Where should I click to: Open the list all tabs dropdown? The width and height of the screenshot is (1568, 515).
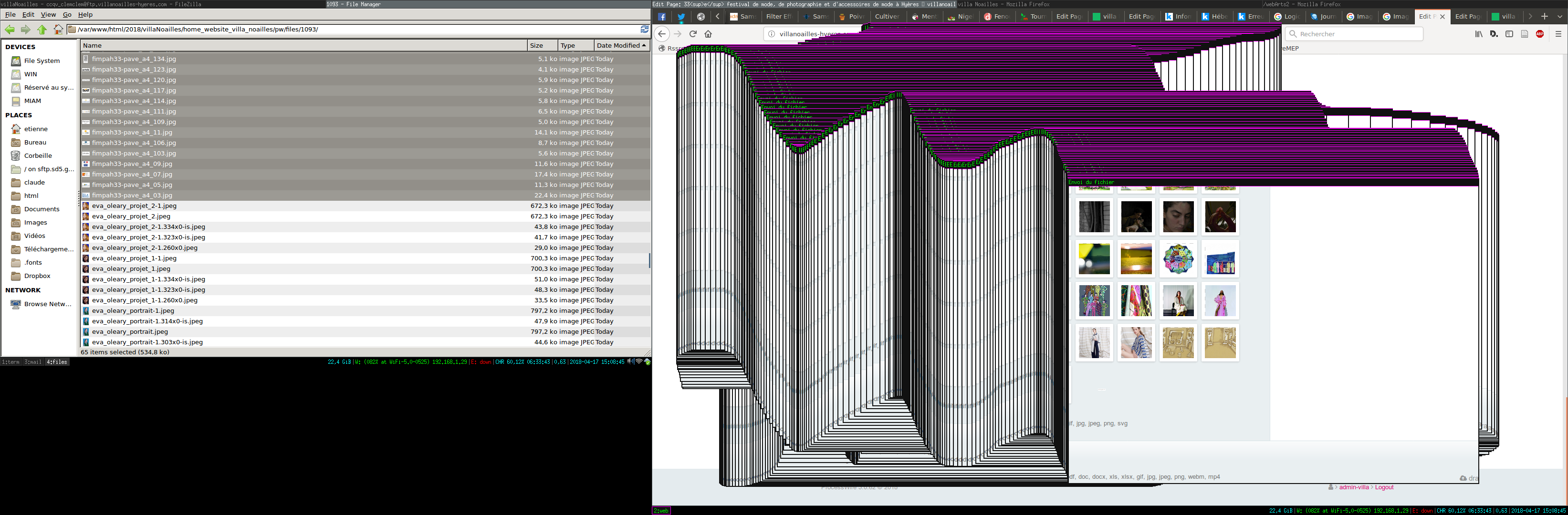coord(1559,16)
